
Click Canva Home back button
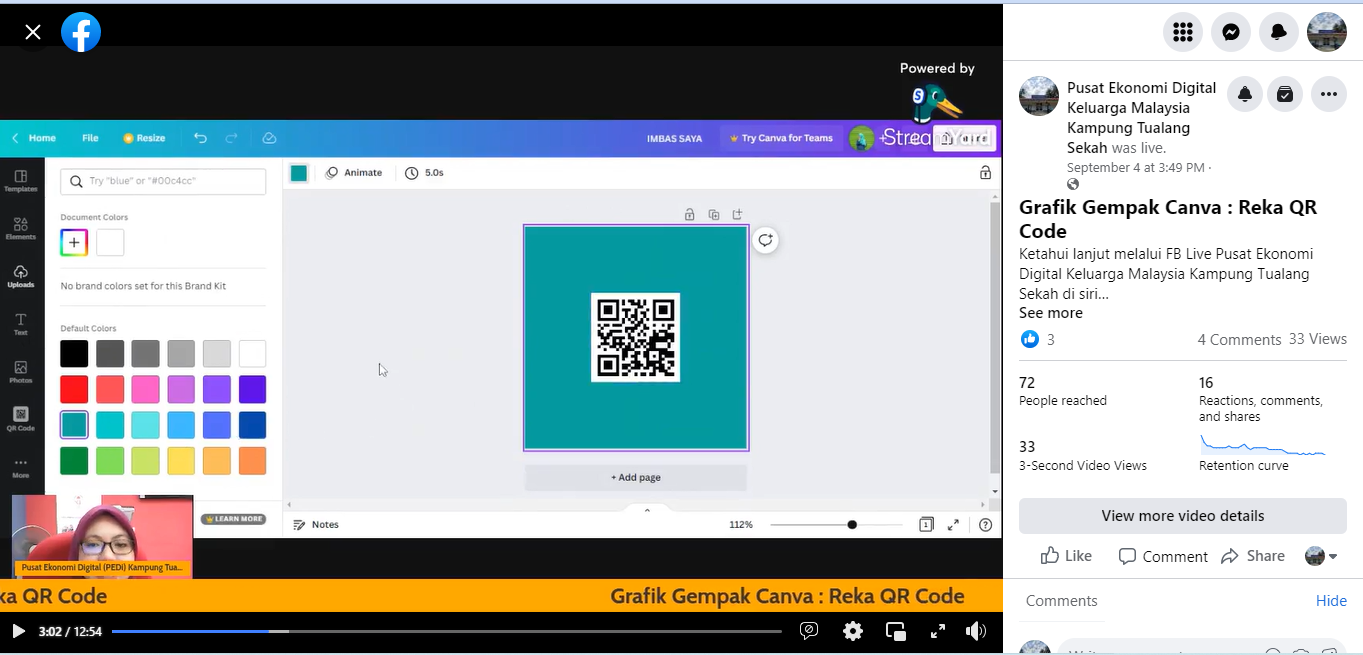tap(34, 138)
